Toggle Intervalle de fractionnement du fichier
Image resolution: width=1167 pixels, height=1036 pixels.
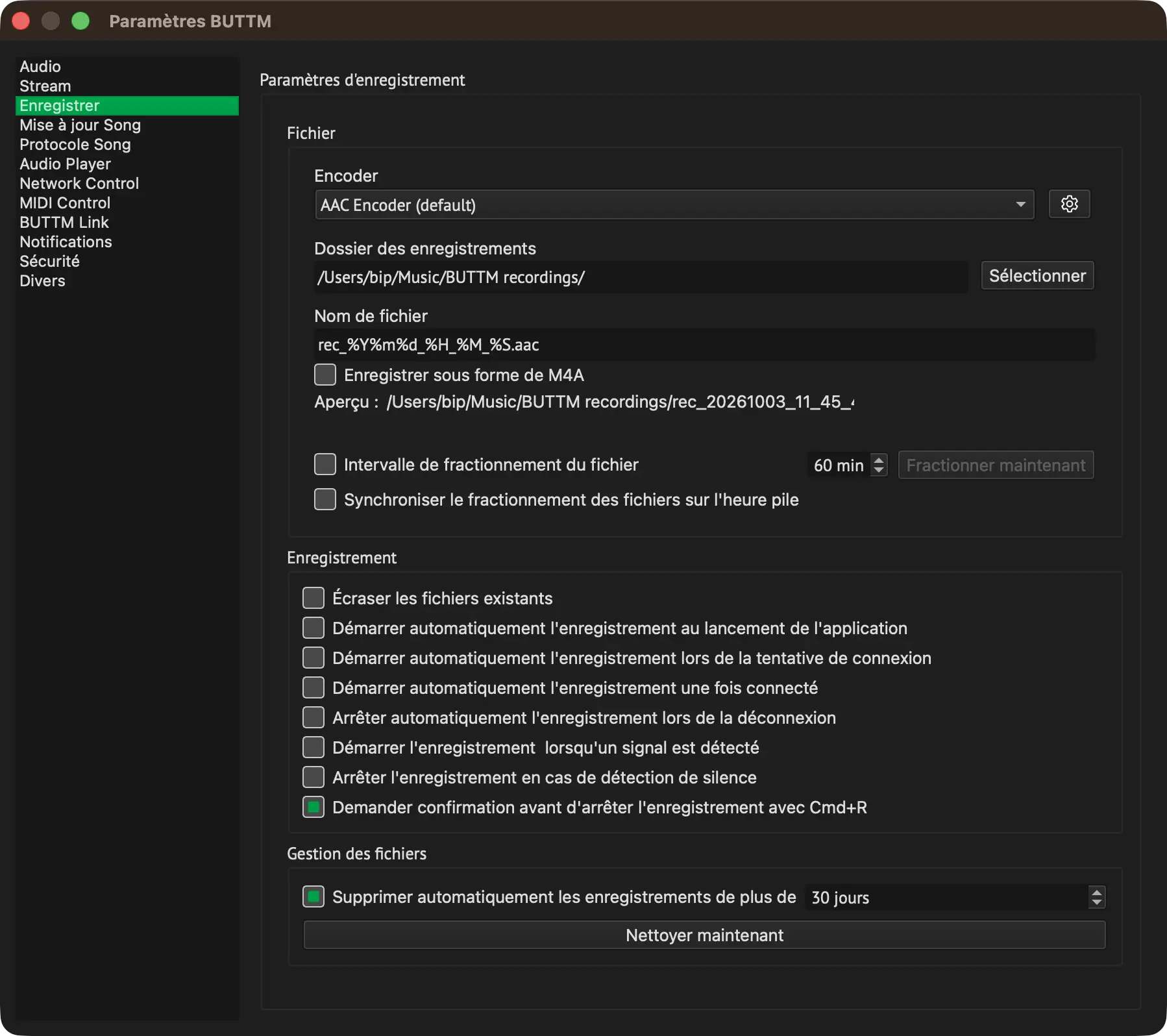pos(325,464)
